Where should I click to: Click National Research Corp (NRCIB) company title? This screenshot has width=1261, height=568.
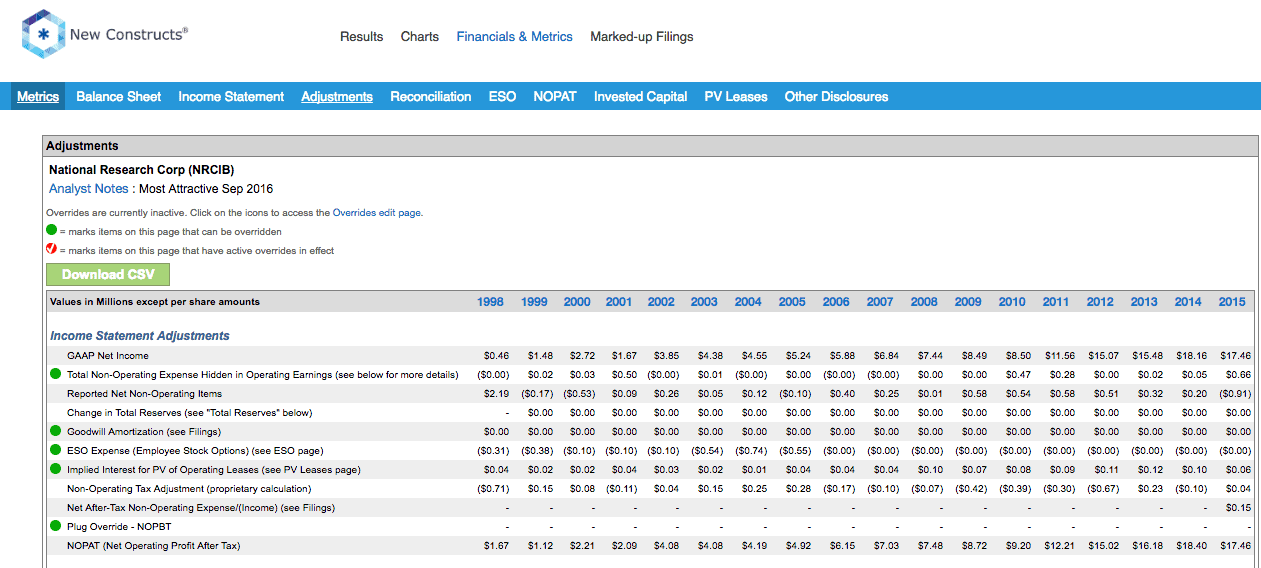click(x=142, y=170)
